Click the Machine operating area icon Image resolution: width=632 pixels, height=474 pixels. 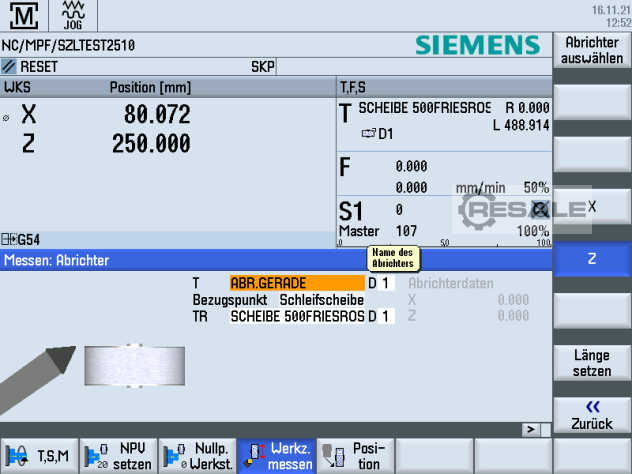(x=27, y=17)
